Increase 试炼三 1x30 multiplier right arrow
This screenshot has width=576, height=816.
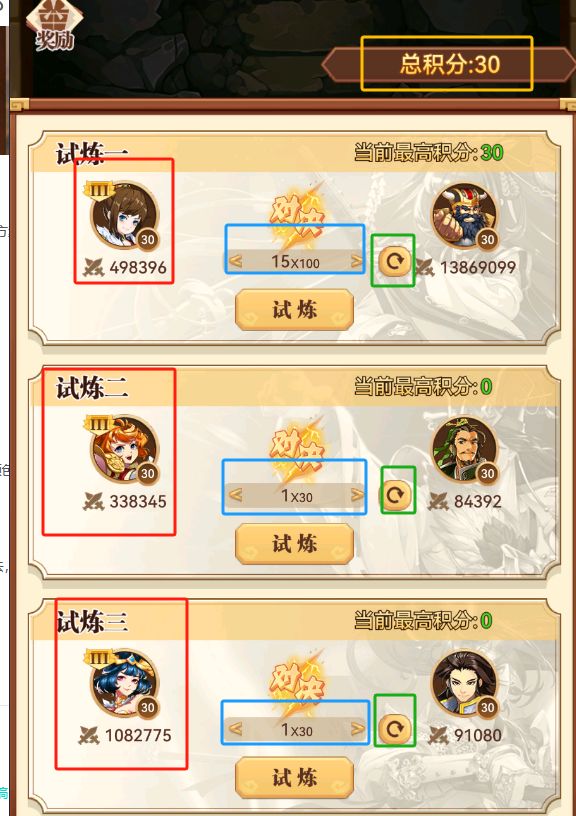point(357,729)
